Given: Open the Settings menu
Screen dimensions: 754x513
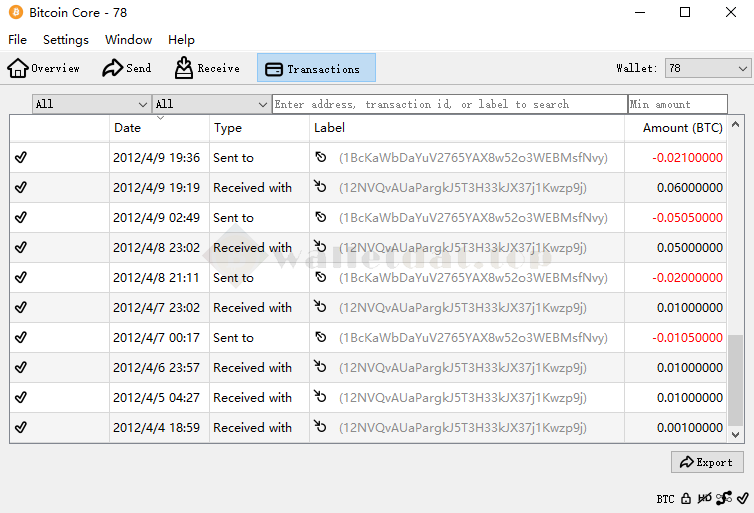Looking at the screenshot, I should [66, 40].
